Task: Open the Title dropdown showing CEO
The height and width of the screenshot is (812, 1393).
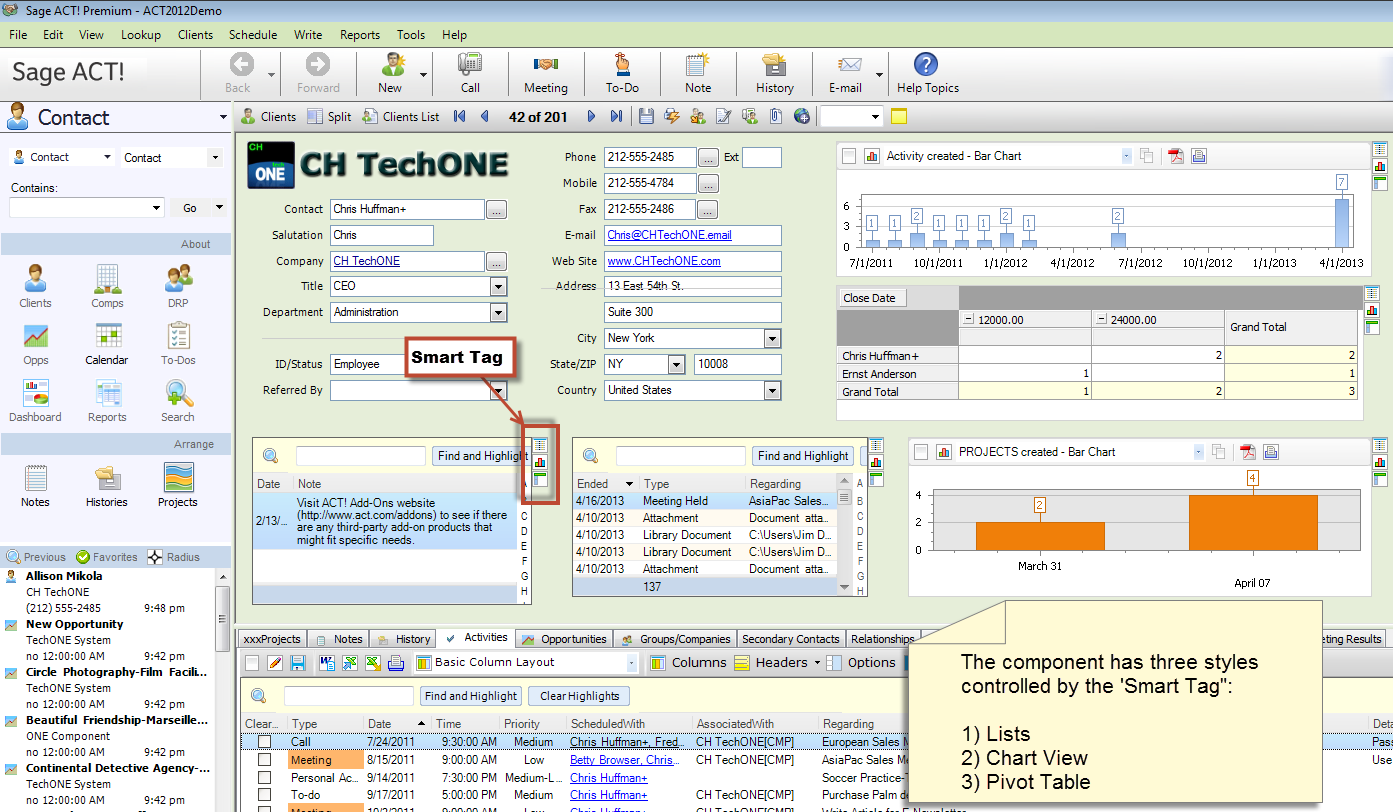Action: tap(498, 286)
